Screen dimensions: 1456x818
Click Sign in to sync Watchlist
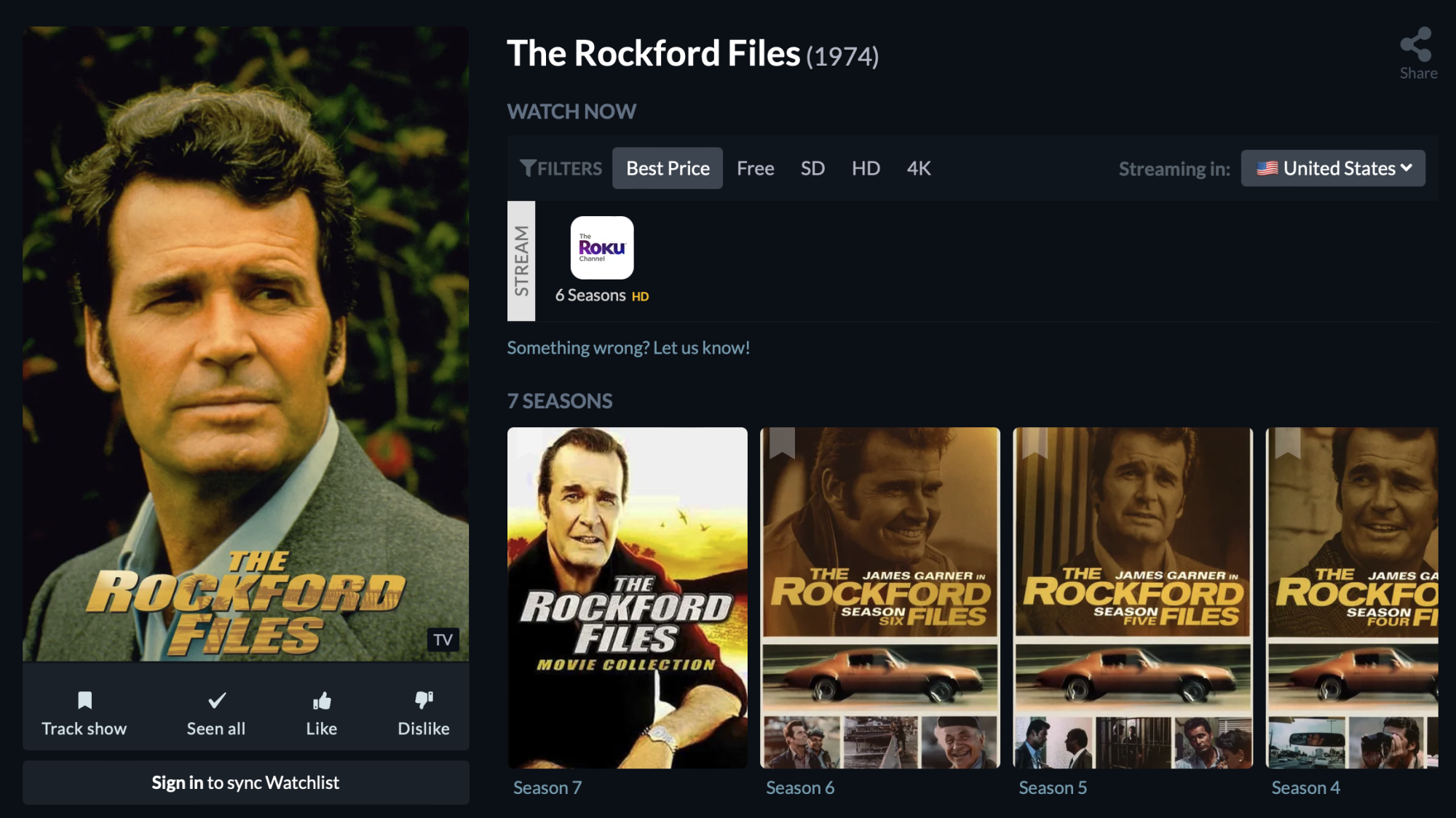(245, 782)
